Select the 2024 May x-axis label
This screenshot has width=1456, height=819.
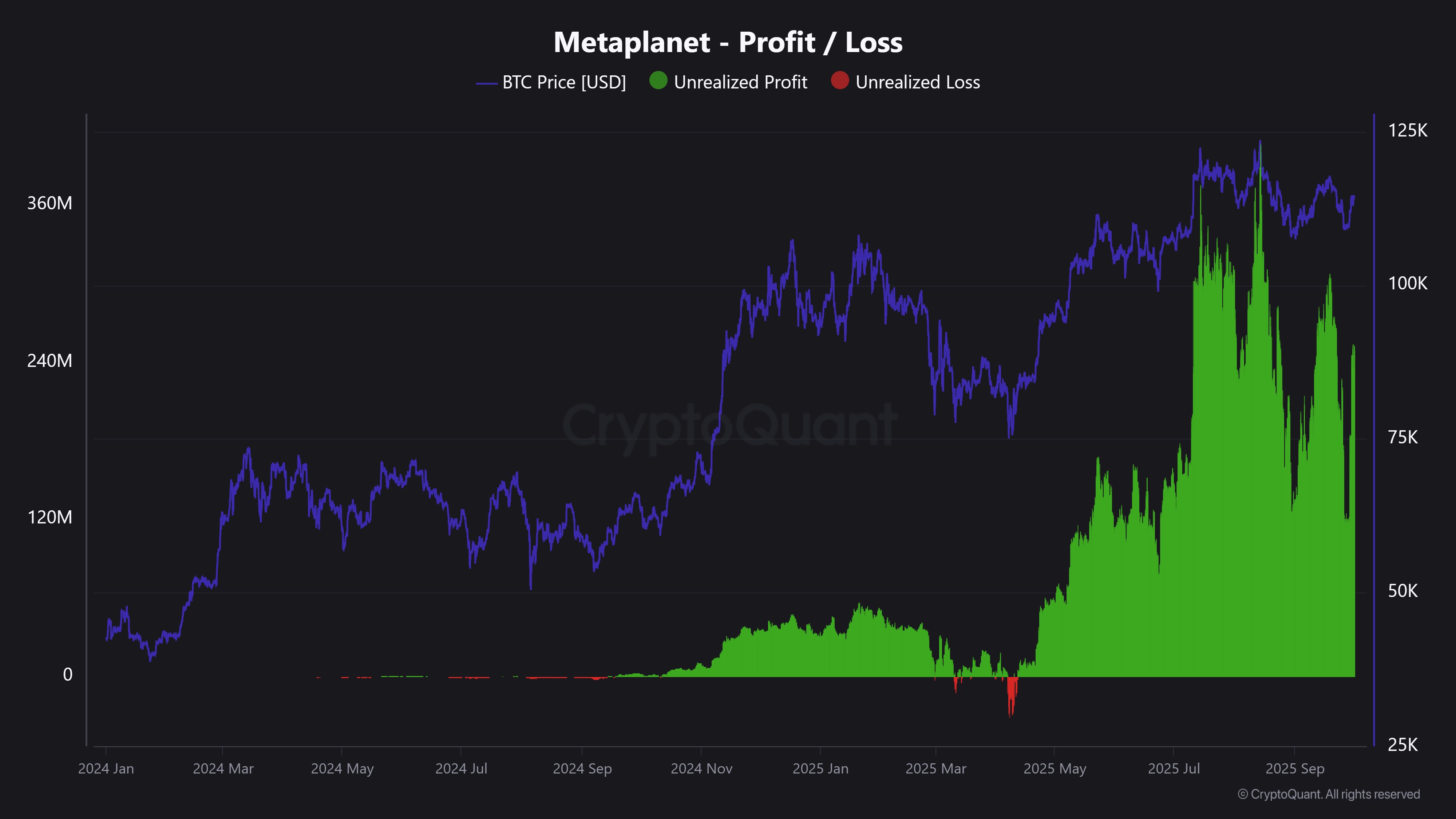click(x=342, y=769)
